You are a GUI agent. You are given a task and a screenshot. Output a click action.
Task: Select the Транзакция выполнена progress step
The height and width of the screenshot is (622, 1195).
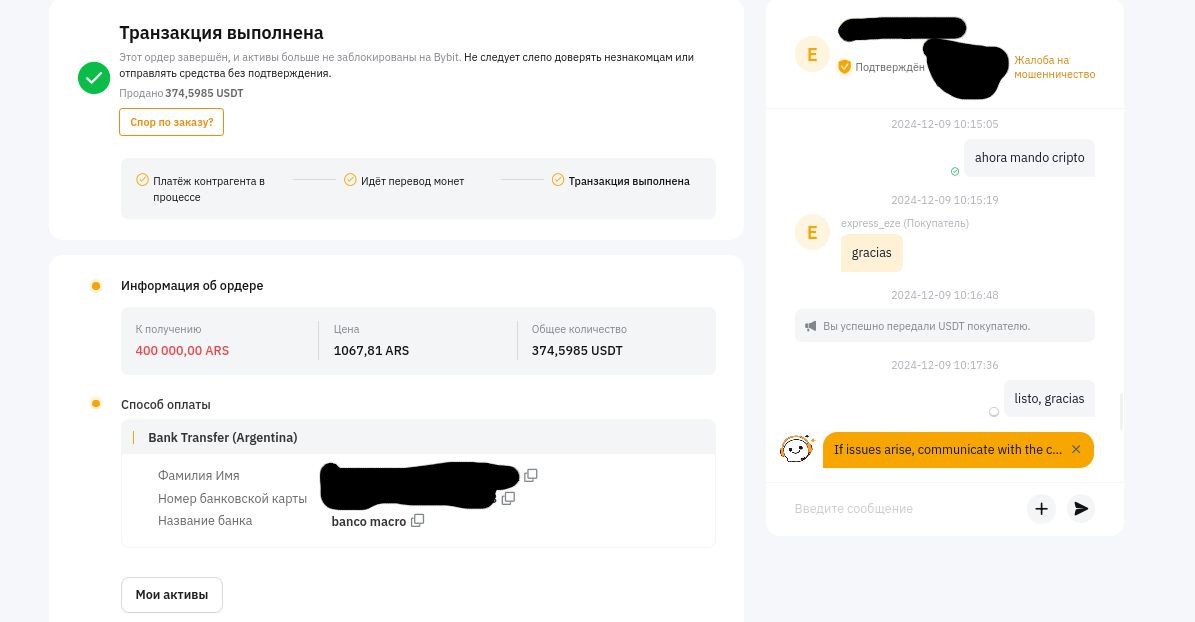(x=621, y=181)
